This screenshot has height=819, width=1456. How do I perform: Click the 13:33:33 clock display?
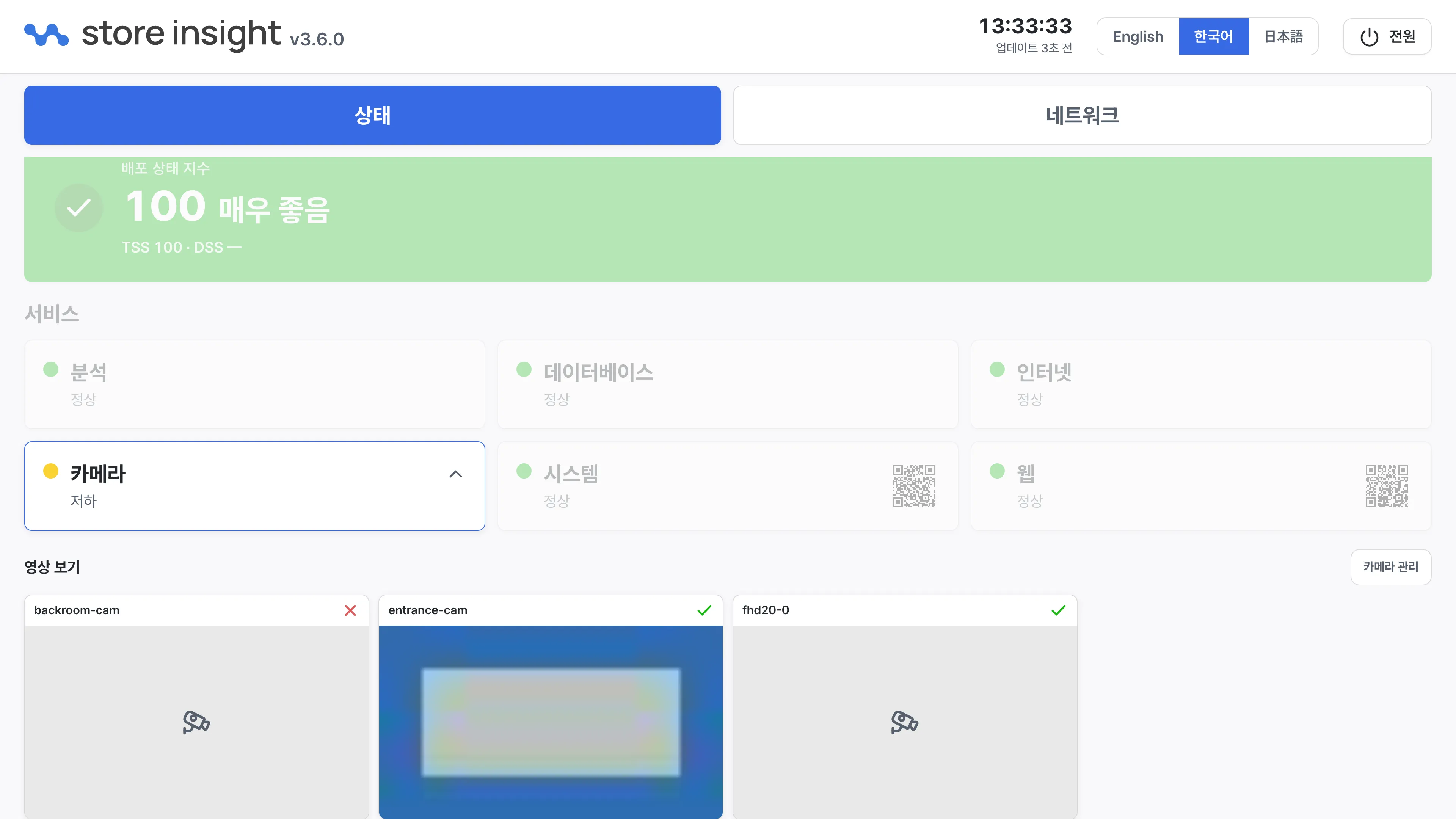(x=1025, y=26)
